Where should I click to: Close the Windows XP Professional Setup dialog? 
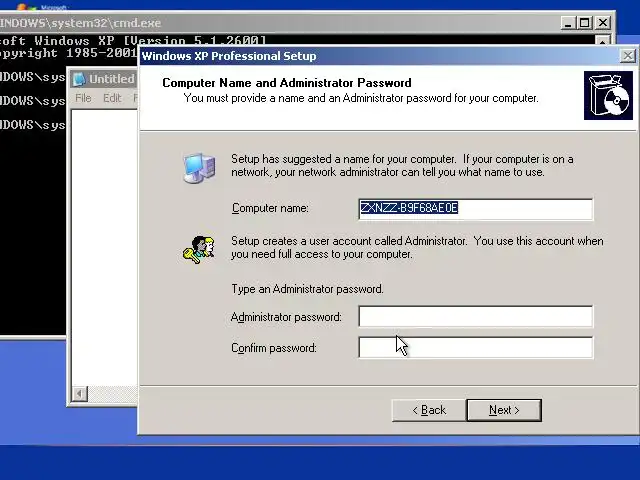point(627,56)
